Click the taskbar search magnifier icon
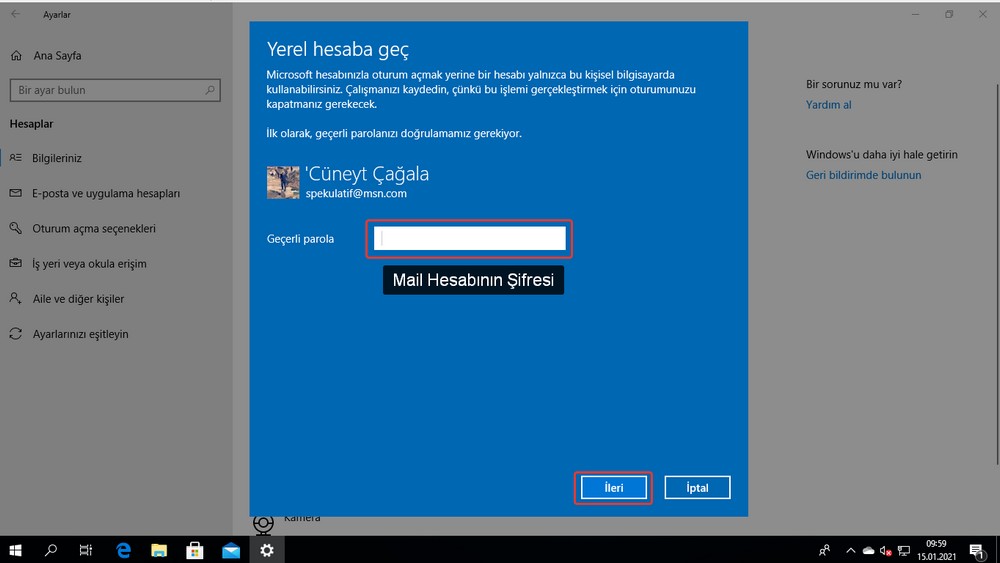 [51, 549]
